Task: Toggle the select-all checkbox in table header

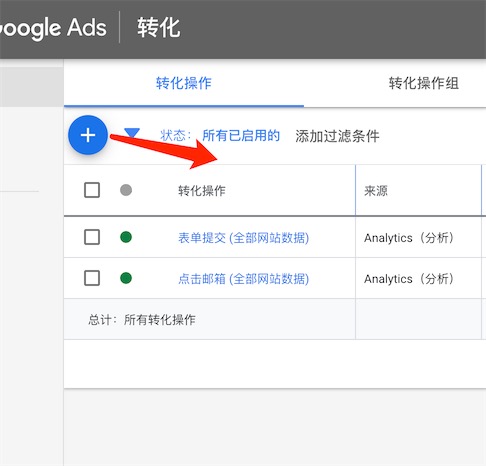Action: [92, 190]
